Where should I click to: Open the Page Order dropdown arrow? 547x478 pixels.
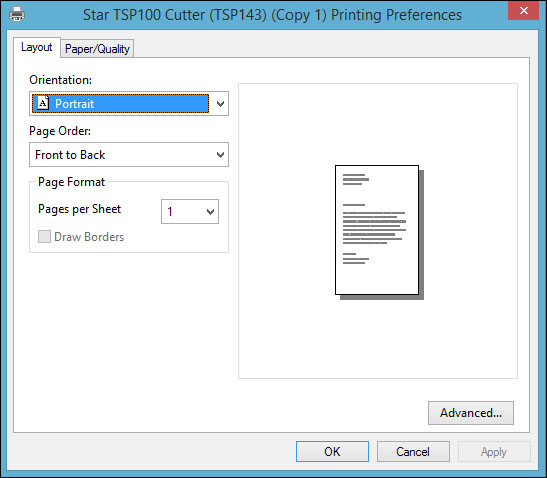(220, 155)
